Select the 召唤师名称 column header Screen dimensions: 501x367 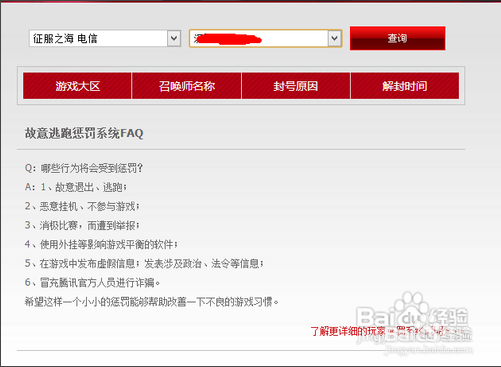click(187, 86)
